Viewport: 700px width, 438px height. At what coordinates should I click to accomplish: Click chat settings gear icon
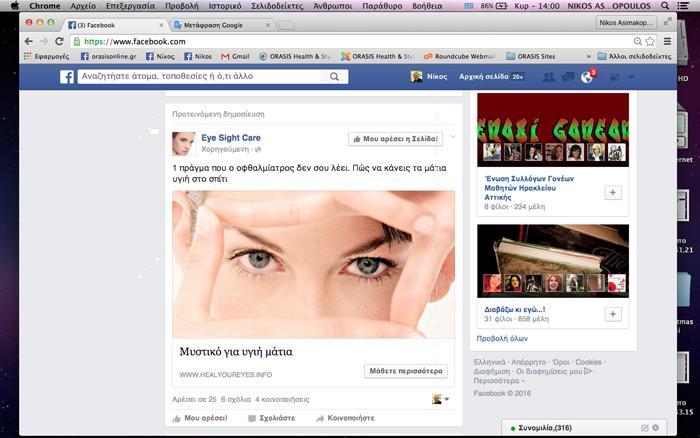656,428
